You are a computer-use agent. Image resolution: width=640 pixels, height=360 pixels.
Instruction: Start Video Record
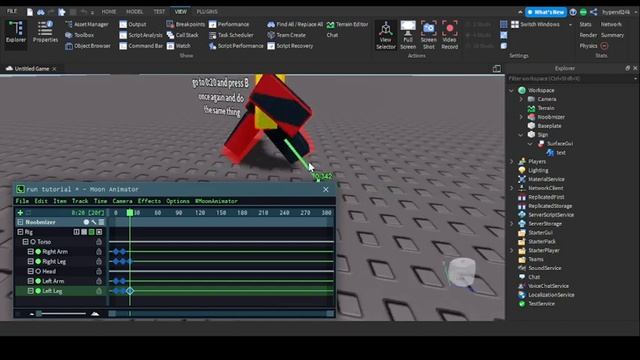[x=449, y=35]
